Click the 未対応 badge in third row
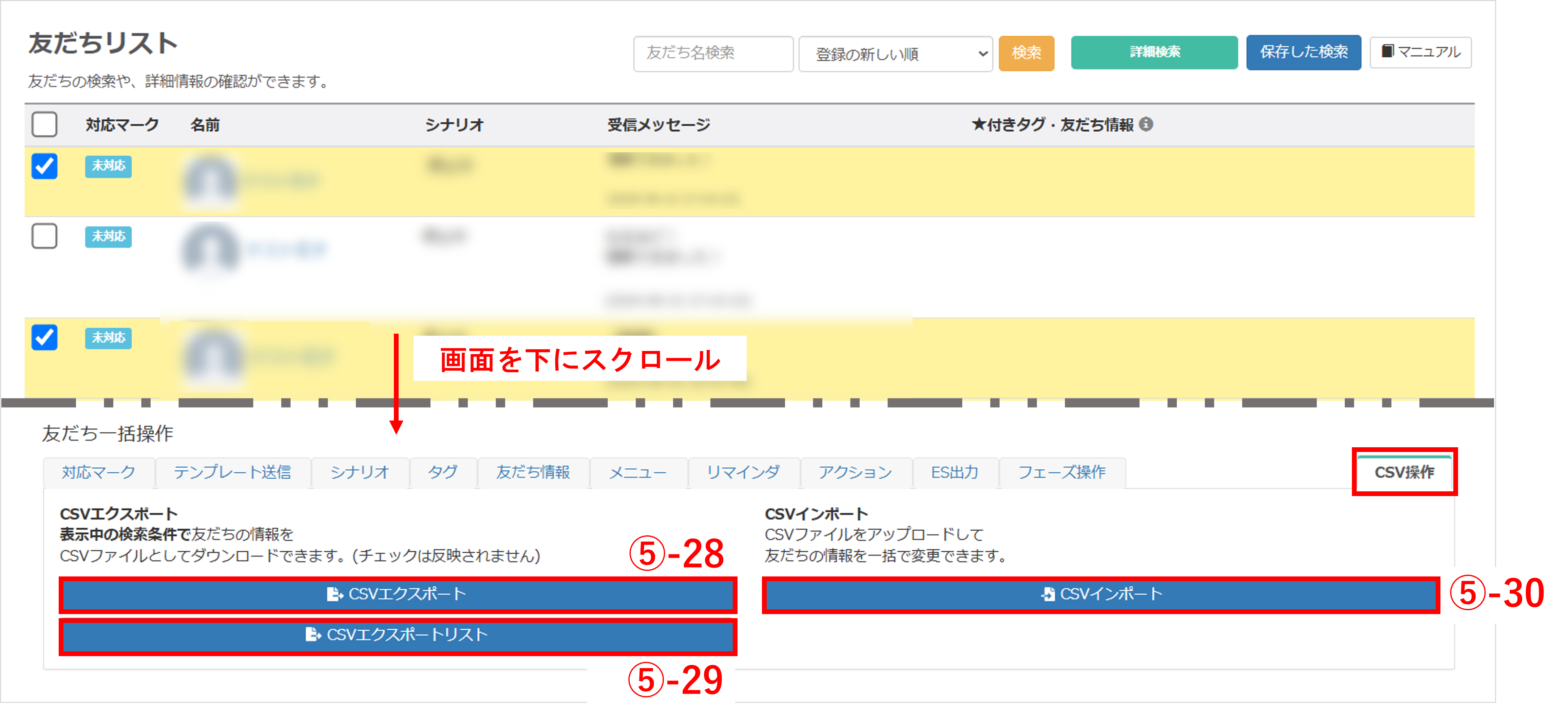 pyautogui.click(x=108, y=338)
